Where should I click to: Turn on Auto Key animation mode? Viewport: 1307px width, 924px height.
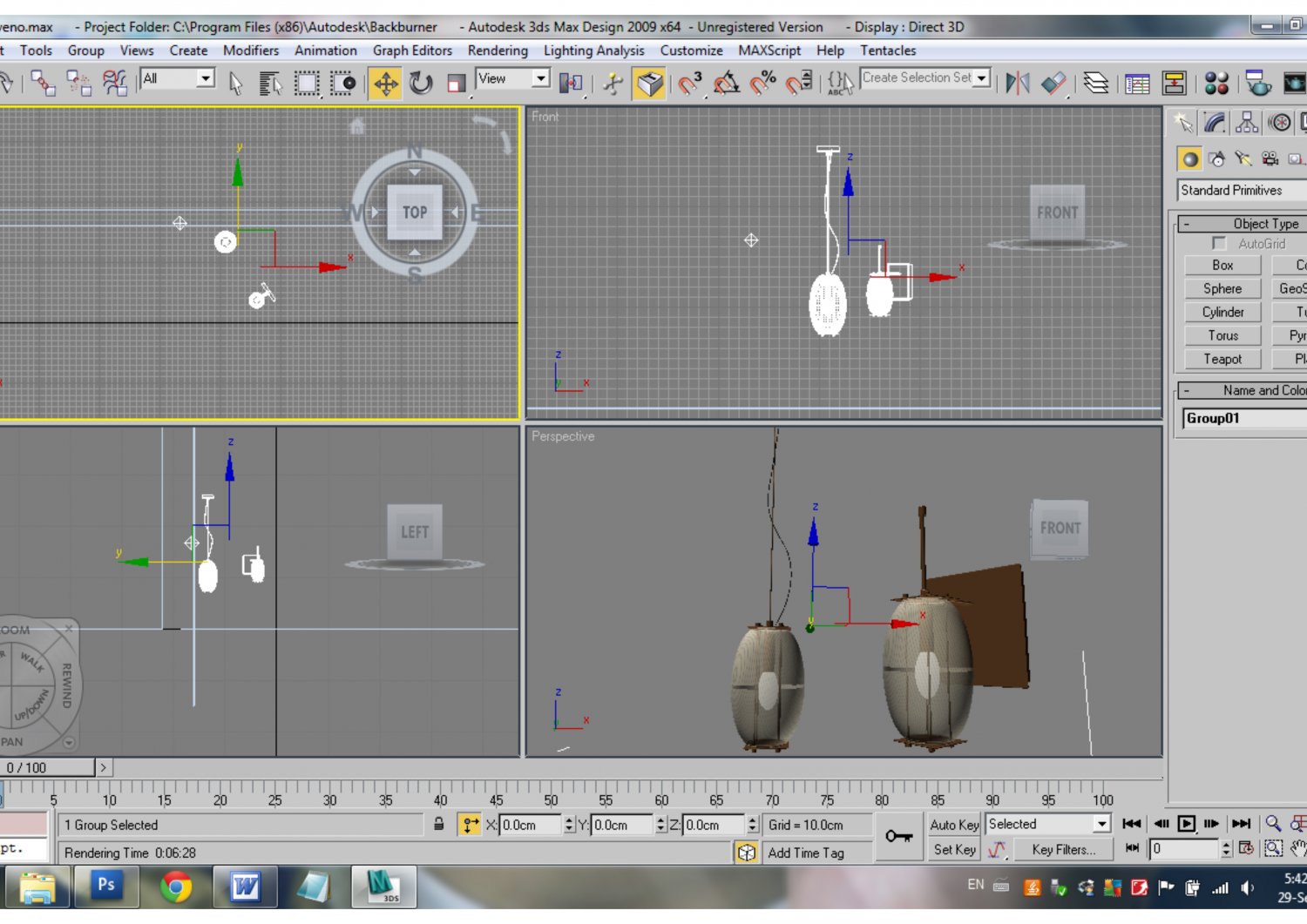(x=953, y=824)
